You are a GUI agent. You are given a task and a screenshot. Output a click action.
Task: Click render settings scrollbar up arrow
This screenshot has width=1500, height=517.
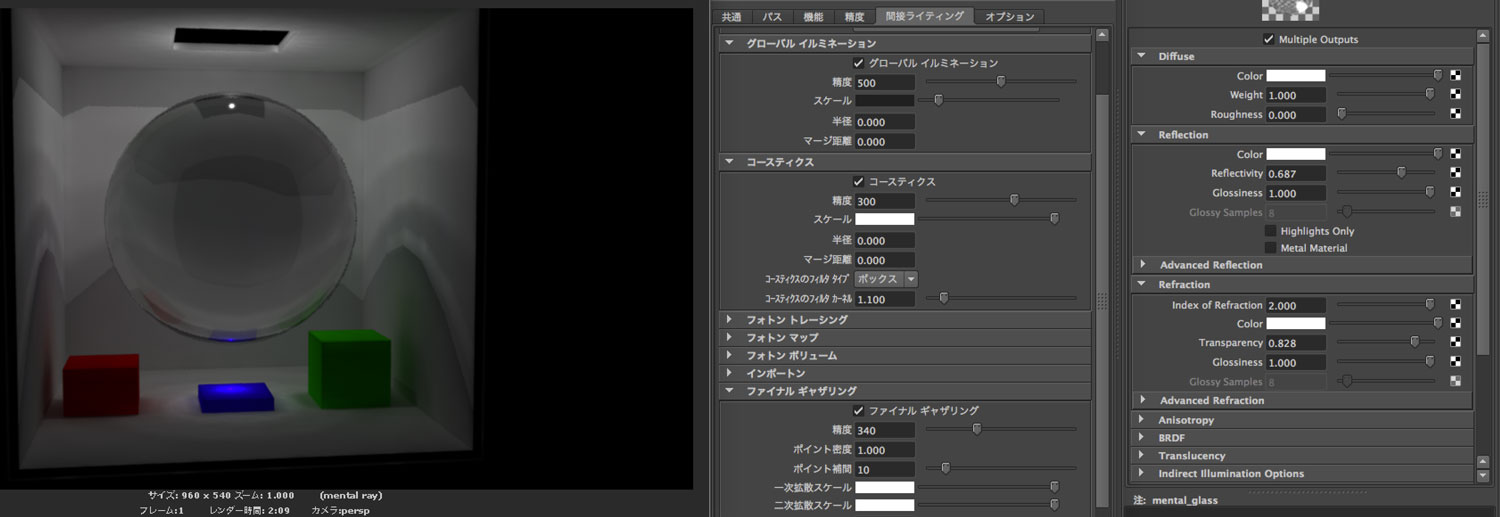[x=1102, y=34]
